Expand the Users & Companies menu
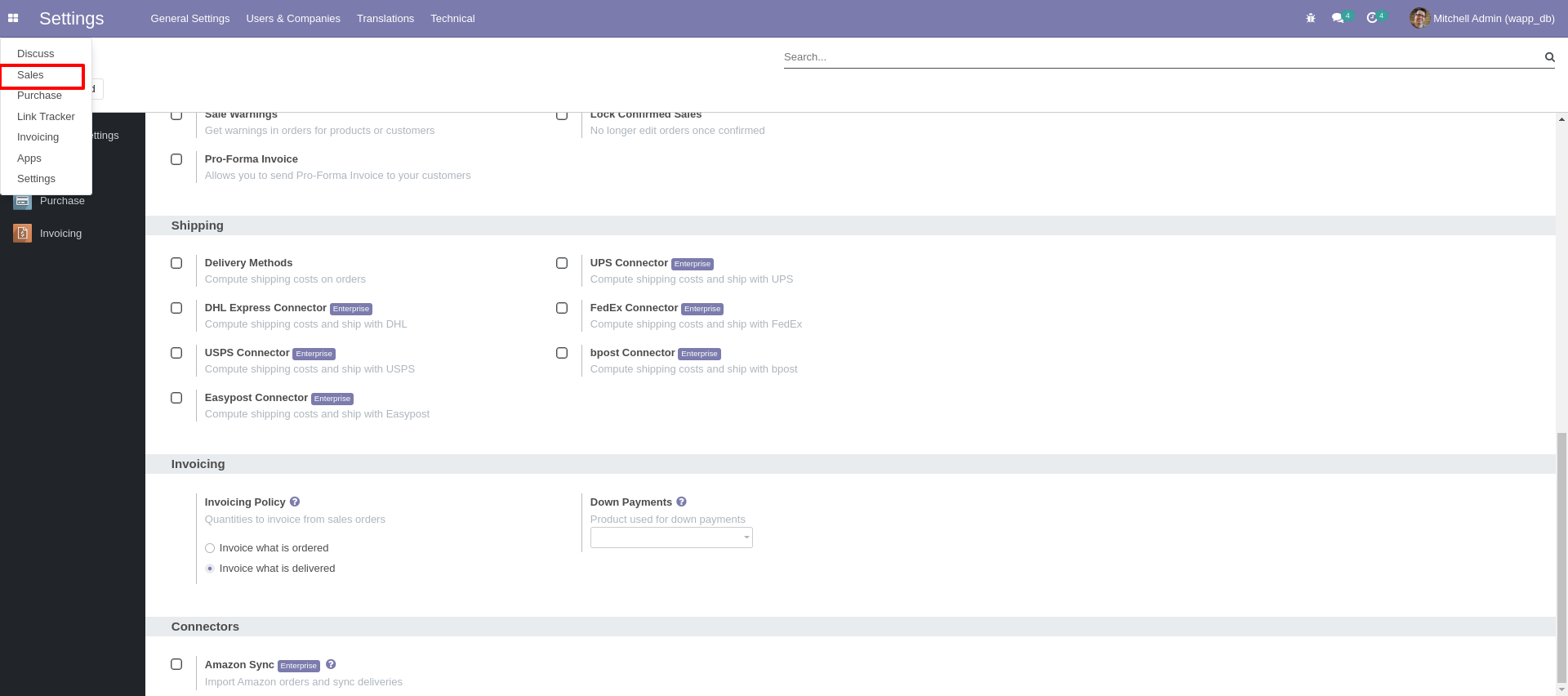This screenshot has width=1568, height=696. point(293,18)
